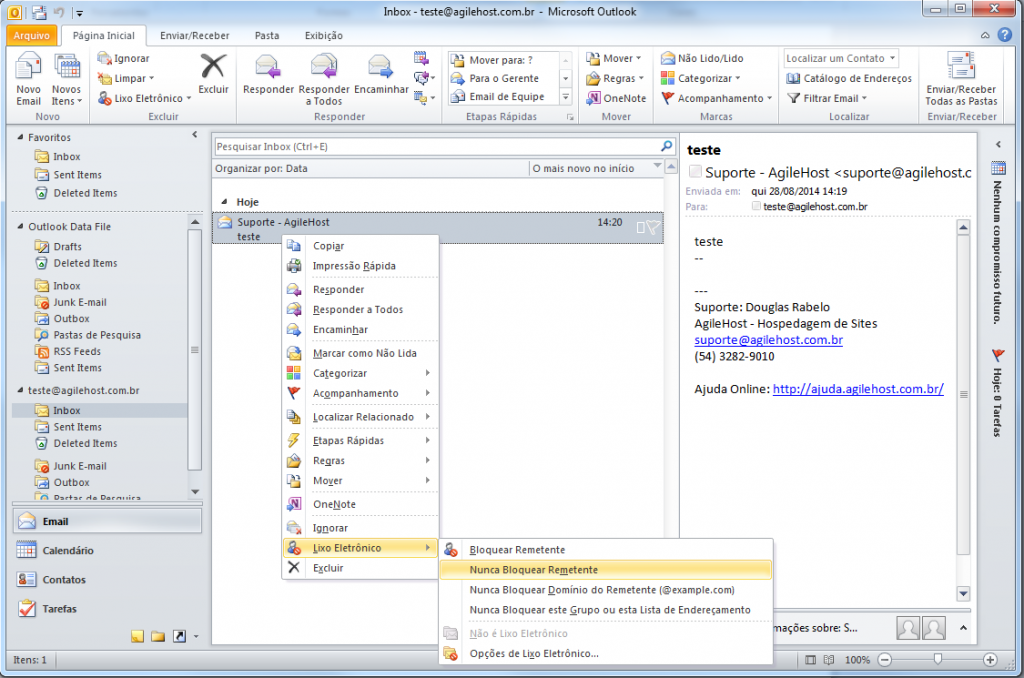Viewport: 1024px width, 678px height.
Task: Select Bloquear Remetente in the submenu
Action: [606, 550]
